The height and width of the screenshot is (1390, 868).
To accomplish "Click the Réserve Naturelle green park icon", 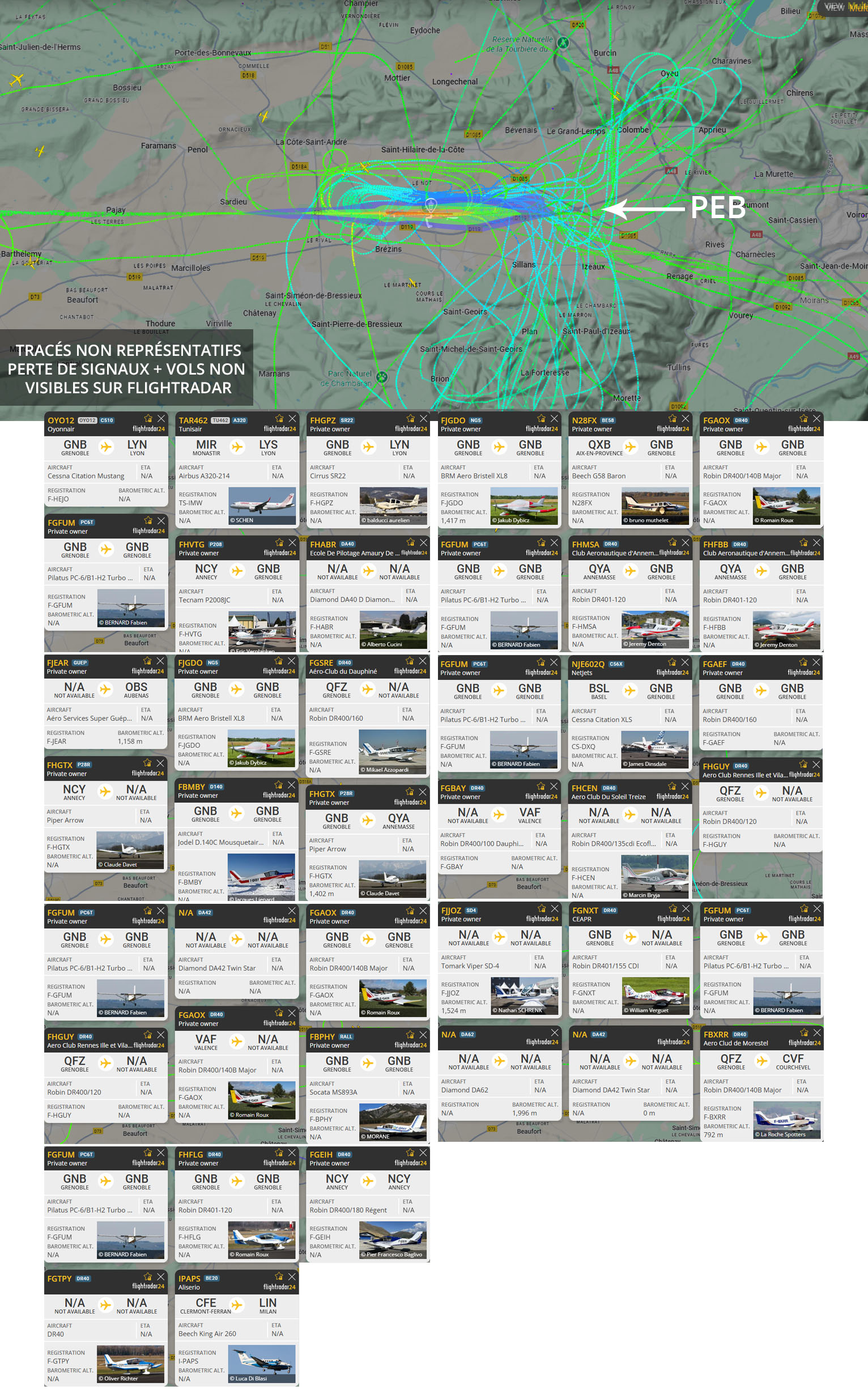I will click(563, 42).
